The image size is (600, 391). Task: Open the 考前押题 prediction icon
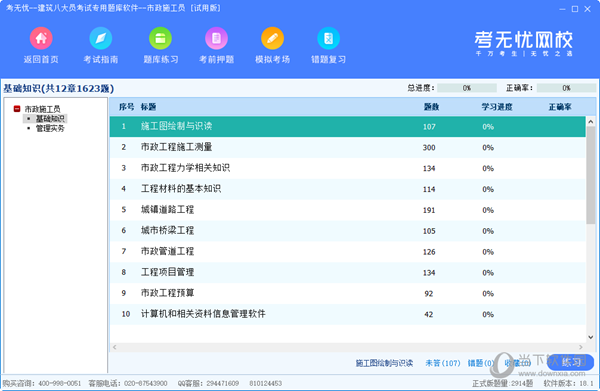[x=217, y=39]
